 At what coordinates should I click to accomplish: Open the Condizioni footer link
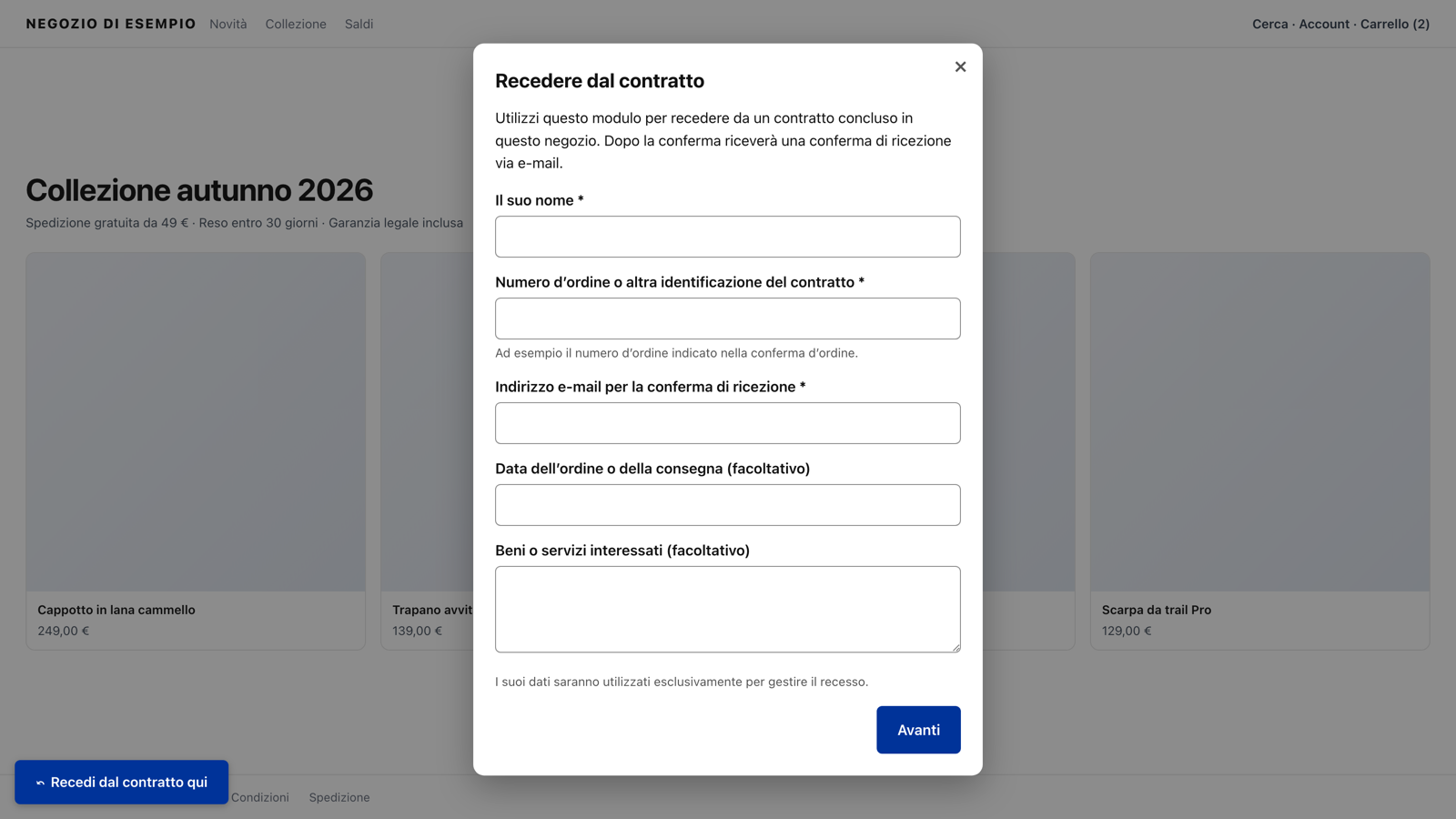coord(260,797)
